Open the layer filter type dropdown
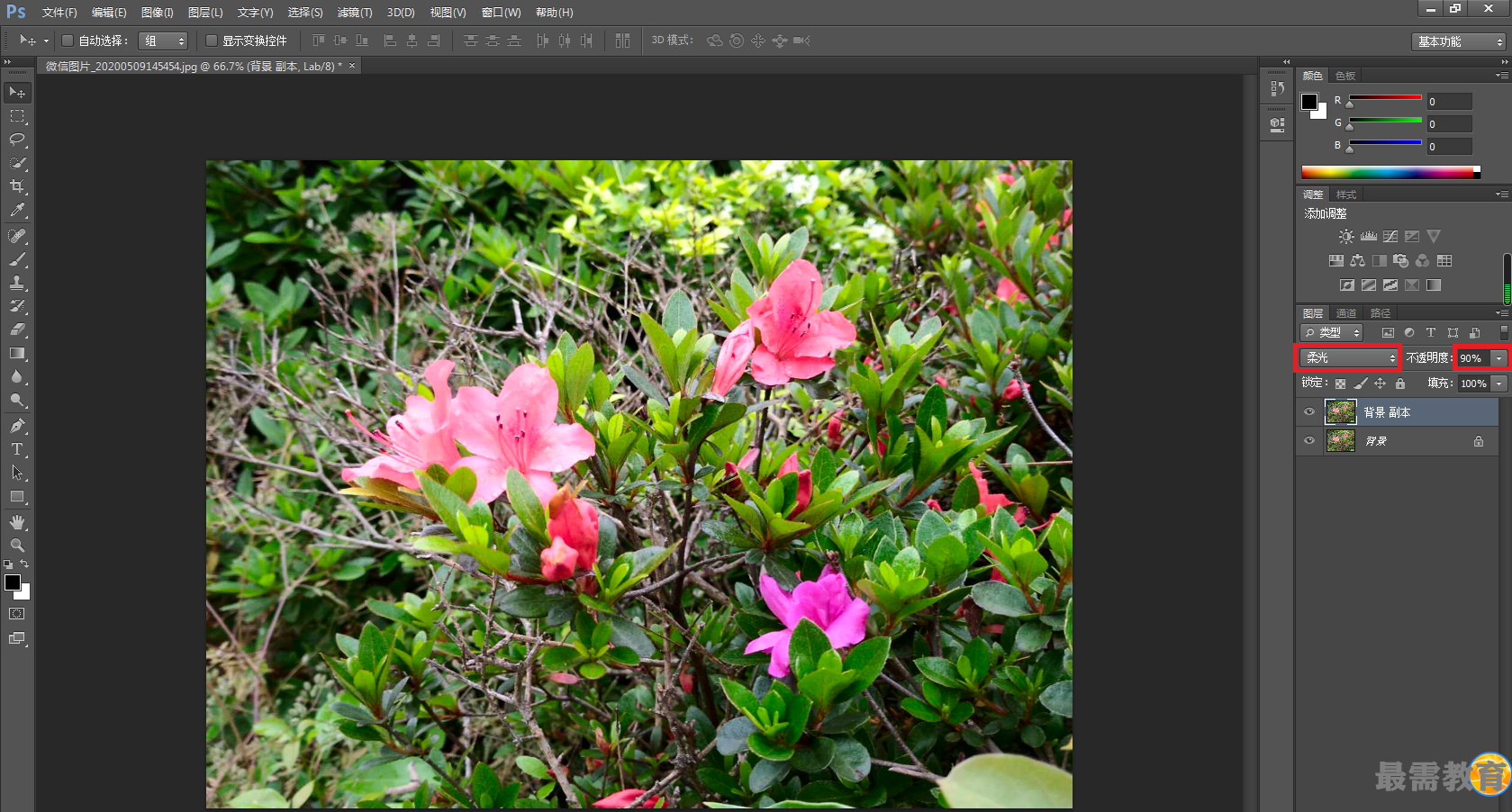Screen dimensions: 1512x812 pos(1332,333)
